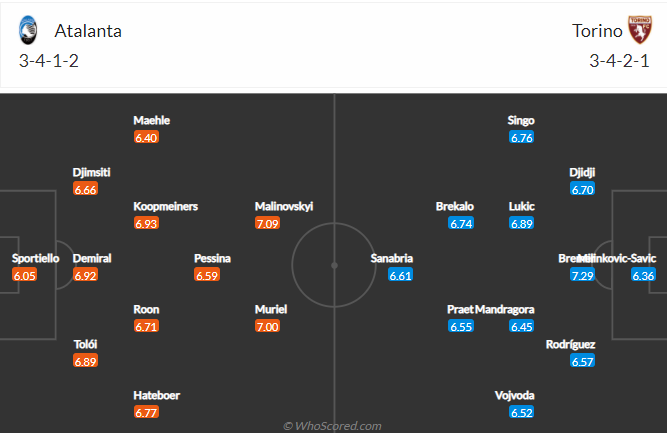
Task: Open Brekalo's player name
Action: pos(455,206)
